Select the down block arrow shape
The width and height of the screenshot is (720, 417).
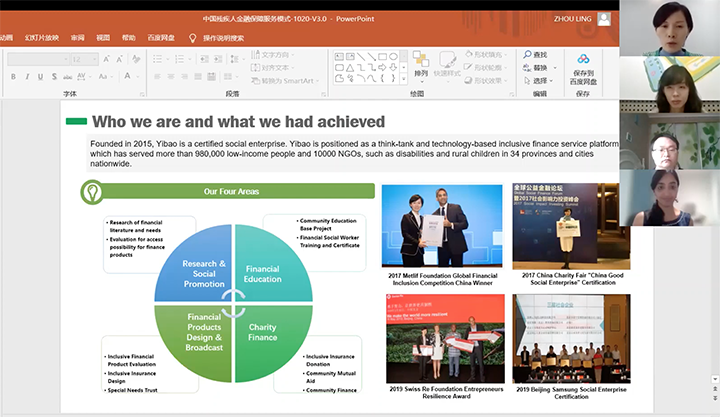coord(394,68)
